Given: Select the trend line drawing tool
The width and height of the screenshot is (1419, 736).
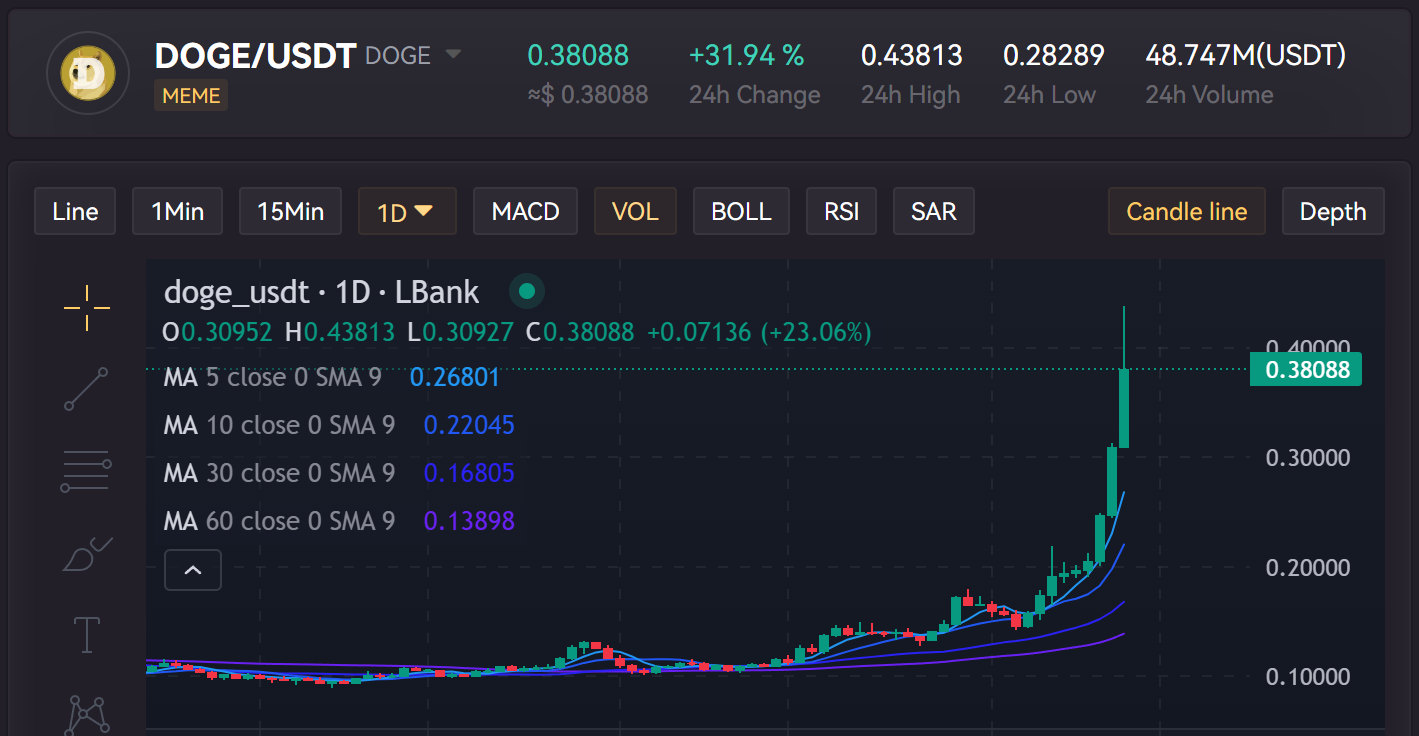Looking at the screenshot, I should tap(87, 389).
